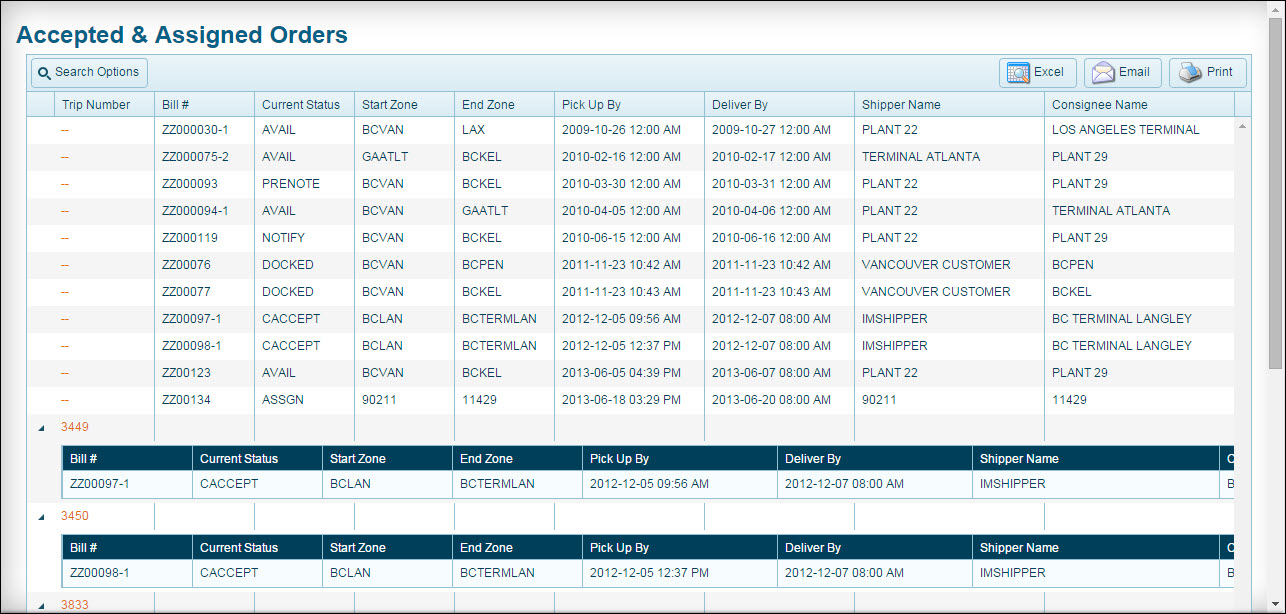Open trip 3450 link
The width and height of the screenshot is (1286, 614).
pyautogui.click(x=75, y=516)
